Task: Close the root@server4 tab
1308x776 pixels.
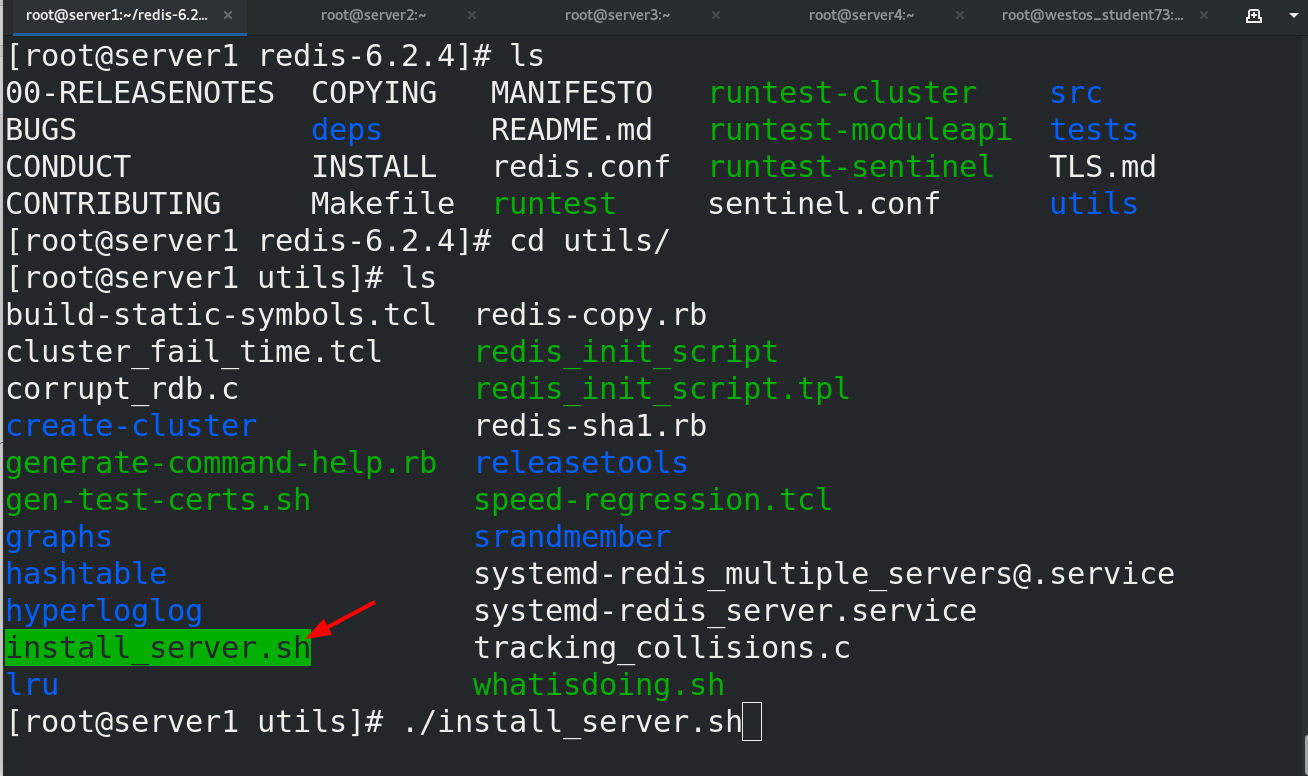Action: (959, 15)
